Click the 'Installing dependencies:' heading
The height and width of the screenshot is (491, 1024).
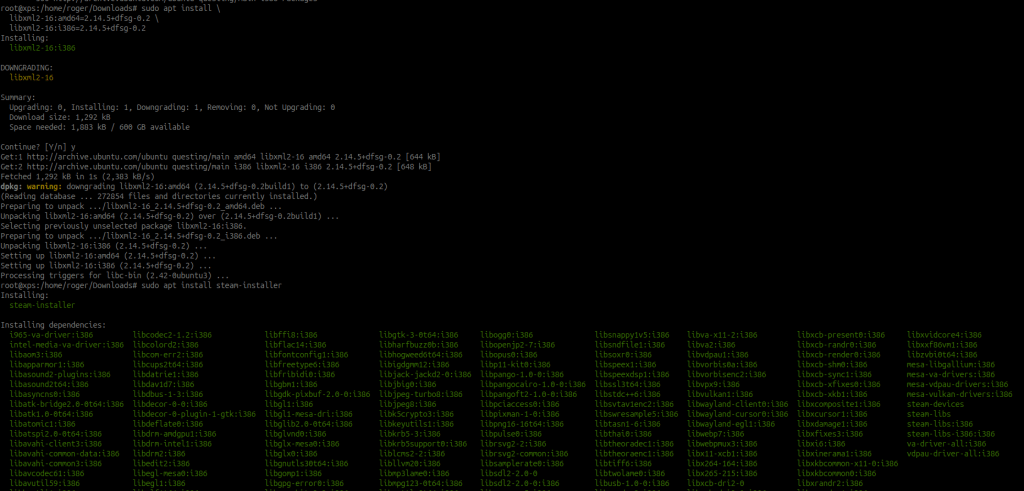53,324
